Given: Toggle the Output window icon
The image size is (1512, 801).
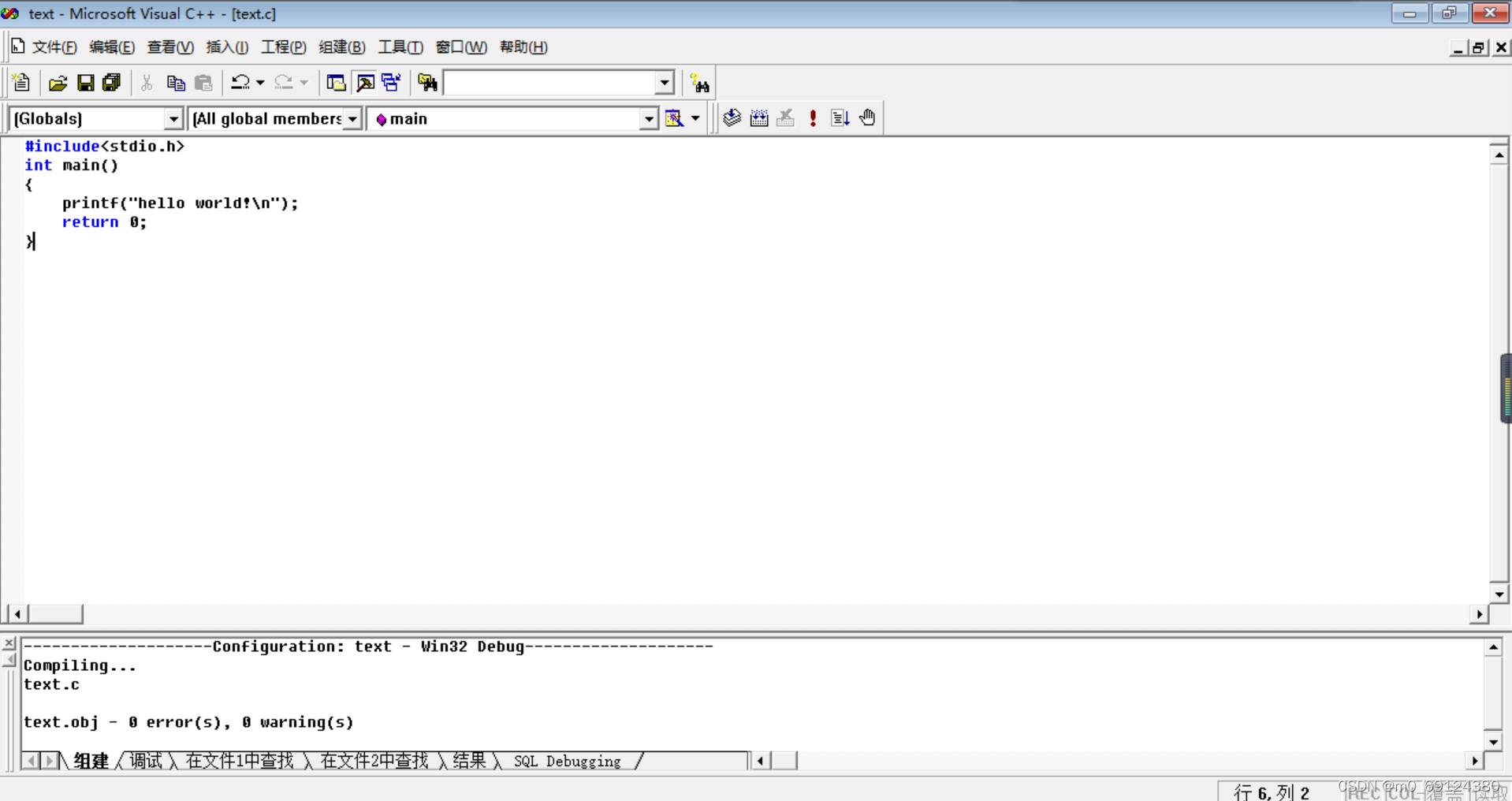Looking at the screenshot, I should pyautogui.click(x=364, y=83).
